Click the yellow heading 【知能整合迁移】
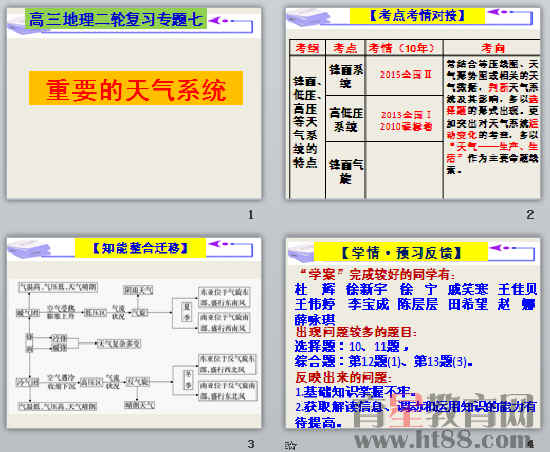Image resolution: width=550 pixels, height=452 pixels. pyautogui.click(x=140, y=248)
